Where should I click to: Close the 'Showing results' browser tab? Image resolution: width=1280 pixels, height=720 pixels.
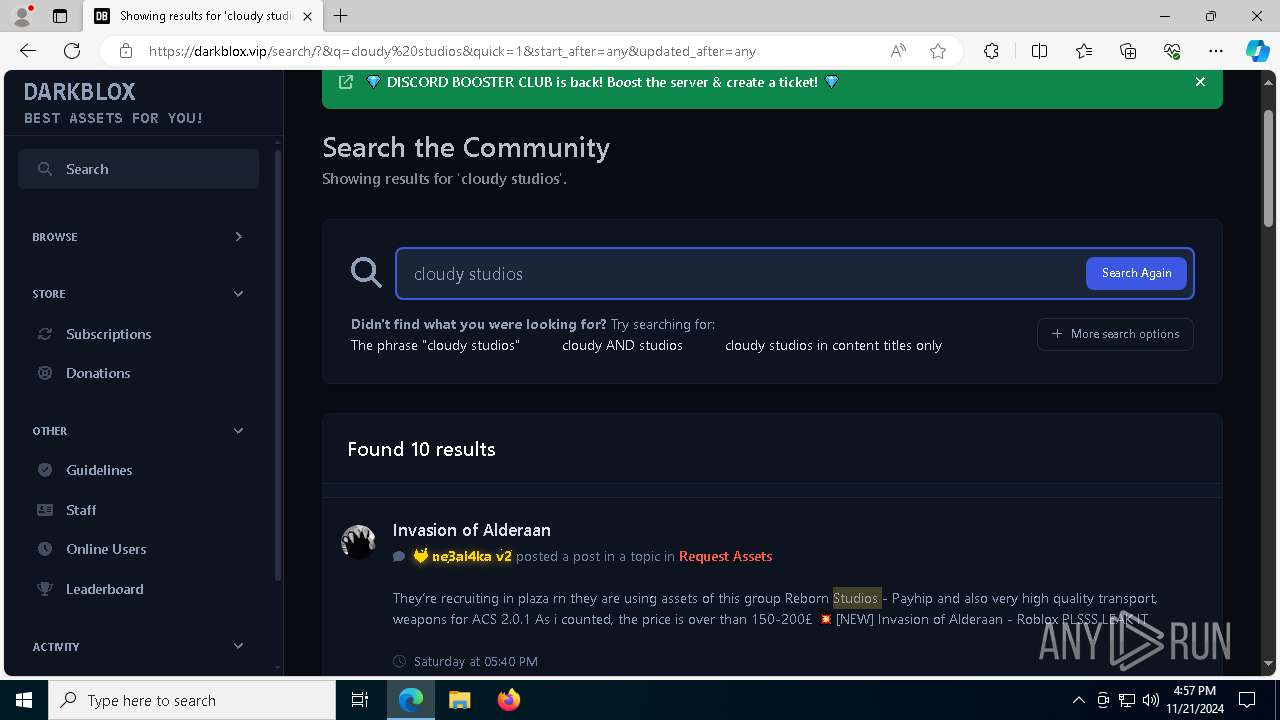click(308, 16)
